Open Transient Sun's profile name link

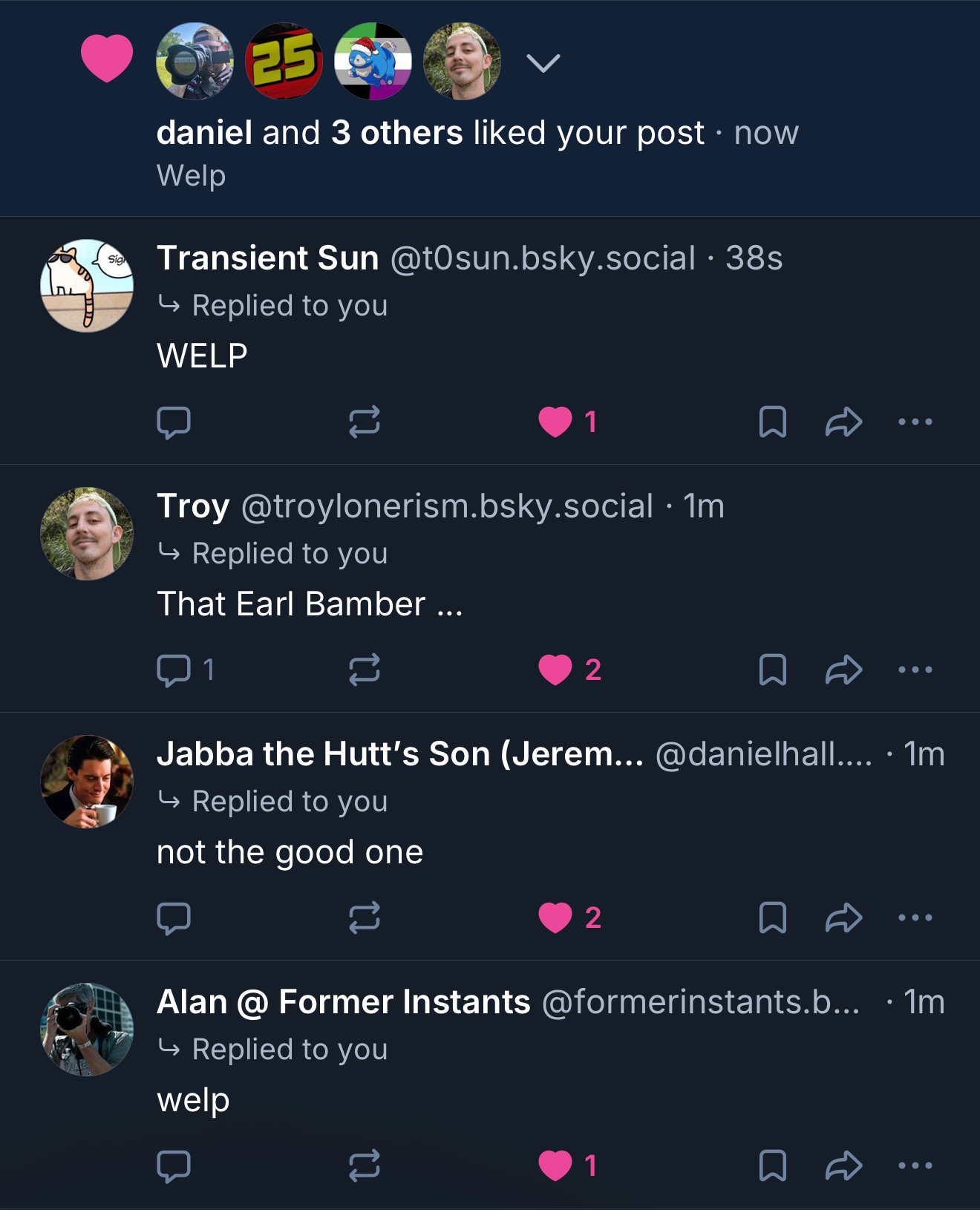coord(267,258)
